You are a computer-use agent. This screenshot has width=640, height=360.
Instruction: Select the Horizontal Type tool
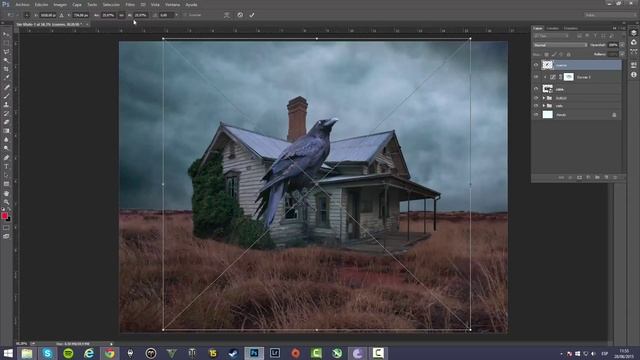pos(6,166)
